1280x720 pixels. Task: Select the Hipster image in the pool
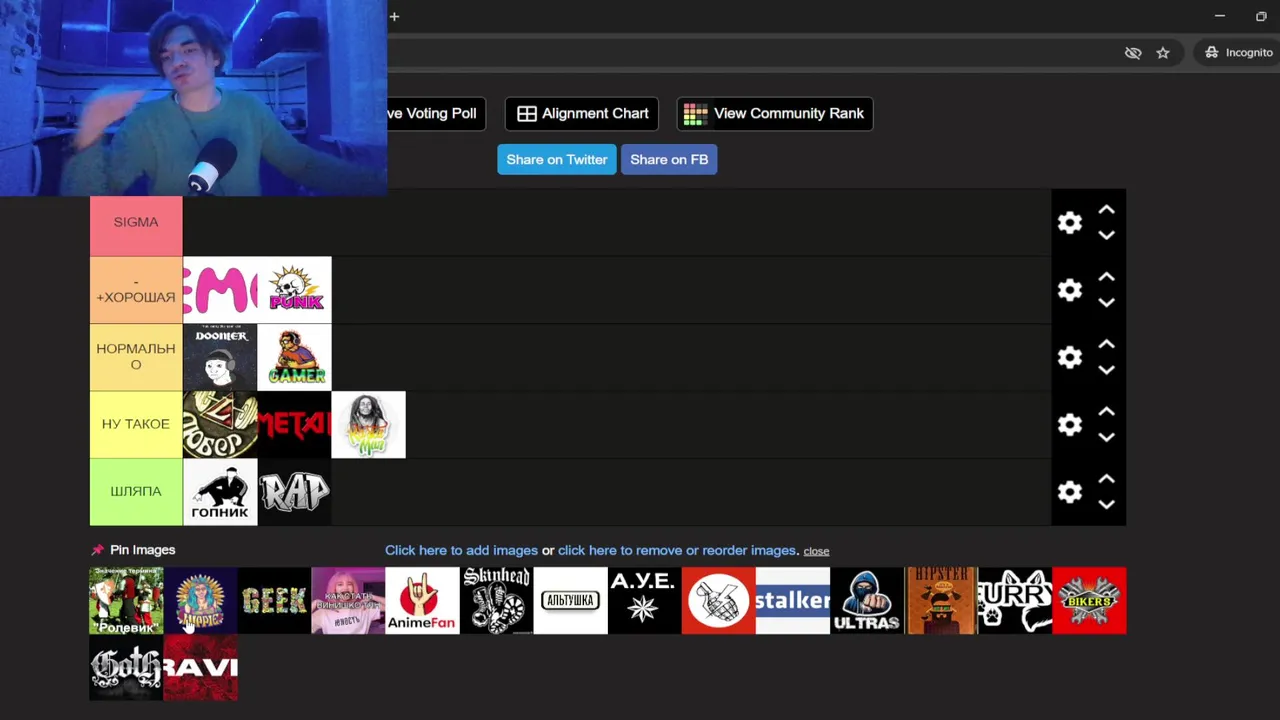click(940, 600)
